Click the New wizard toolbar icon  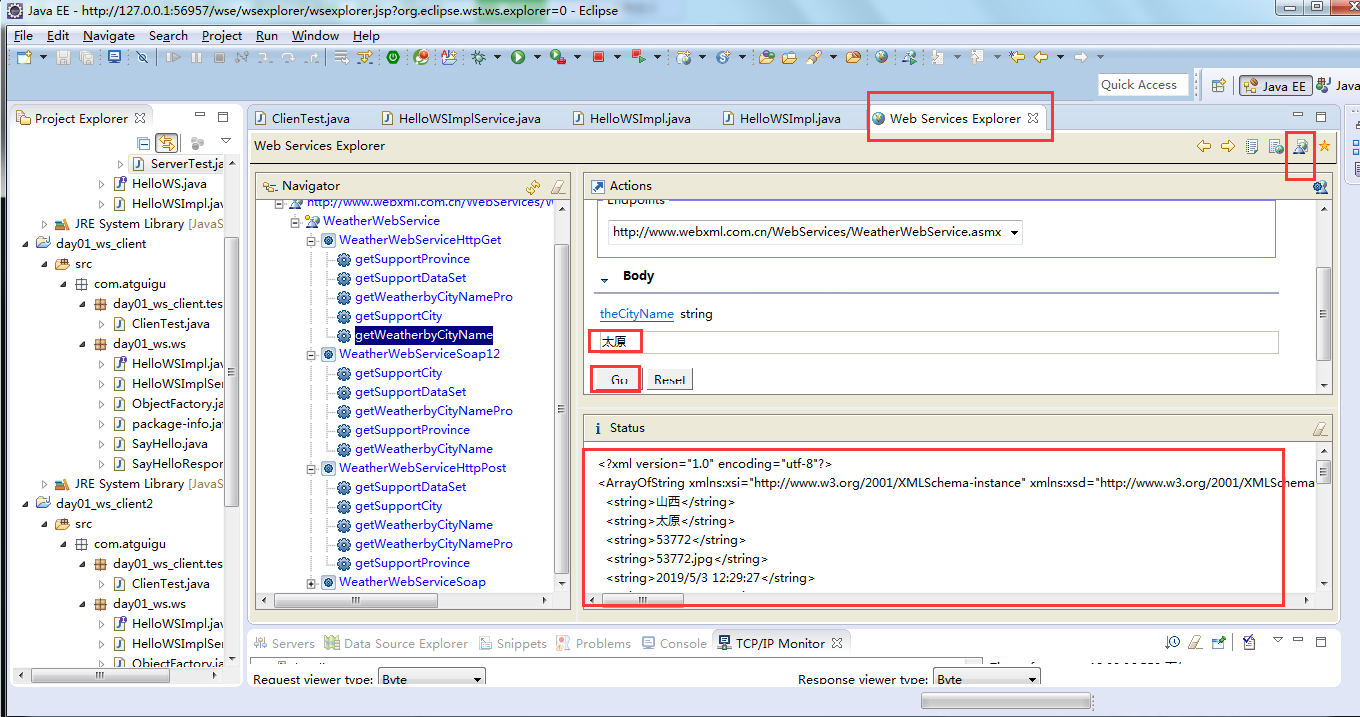click(25, 57)
